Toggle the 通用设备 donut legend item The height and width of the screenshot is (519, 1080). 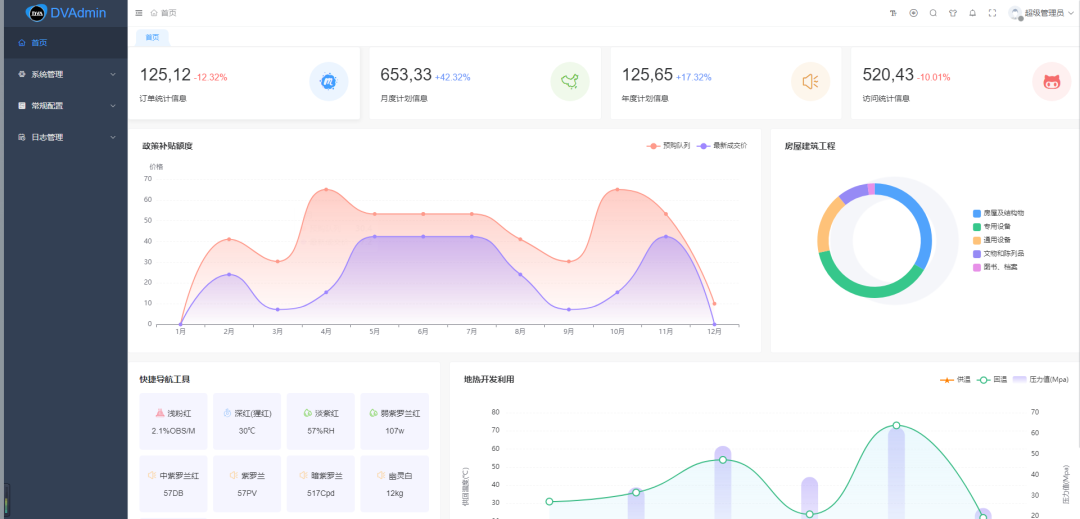click(992, 240)
